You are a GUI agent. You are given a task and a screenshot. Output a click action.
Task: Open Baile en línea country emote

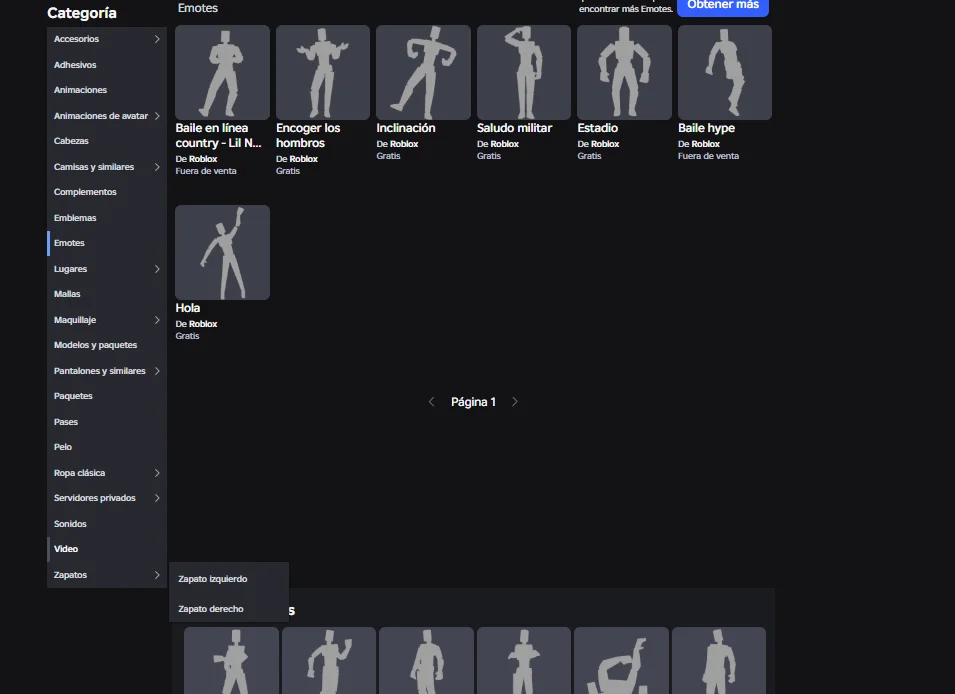point(222,73)
